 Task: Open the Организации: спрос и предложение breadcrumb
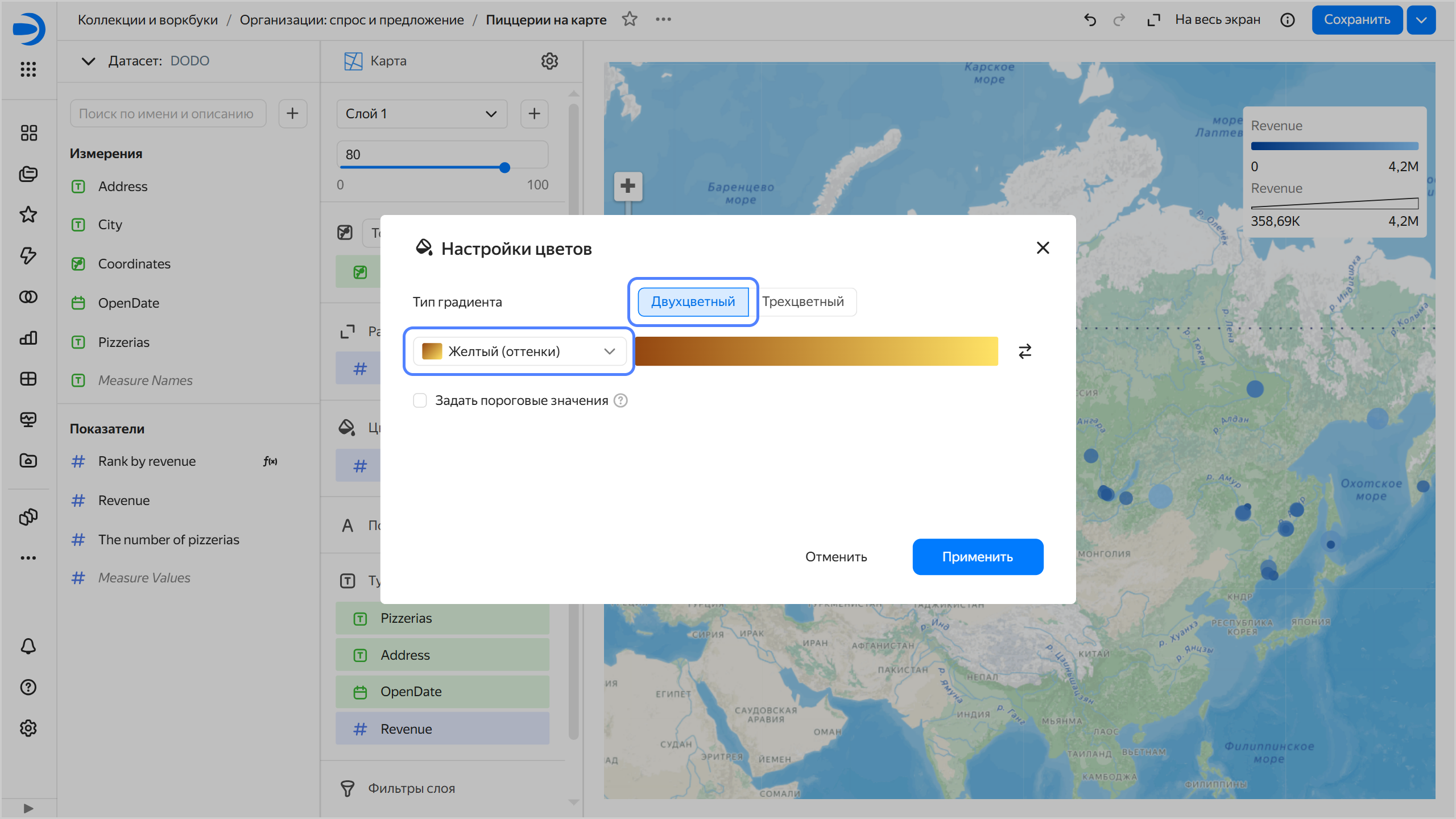(x=351, y=20)
